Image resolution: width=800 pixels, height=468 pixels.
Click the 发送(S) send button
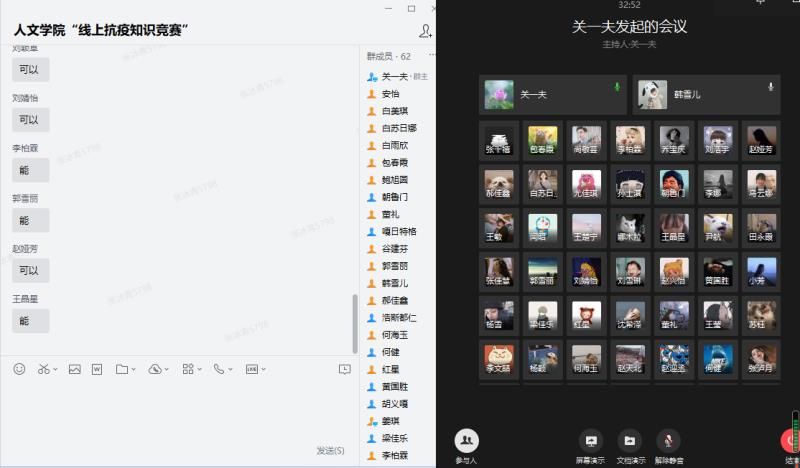tap(330, 451)
